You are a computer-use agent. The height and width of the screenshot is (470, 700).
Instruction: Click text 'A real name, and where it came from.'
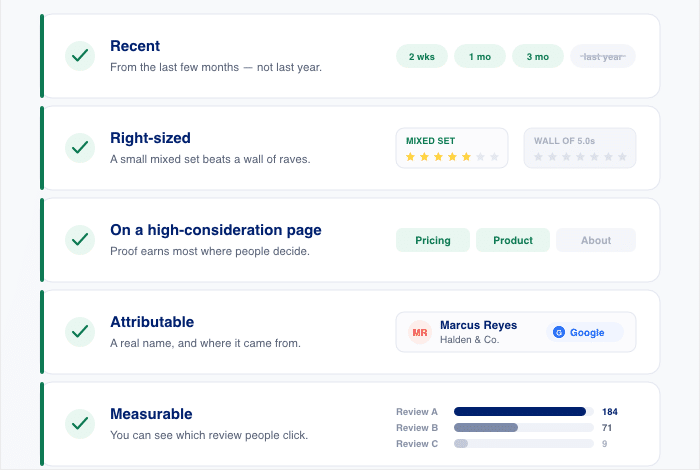205,343
